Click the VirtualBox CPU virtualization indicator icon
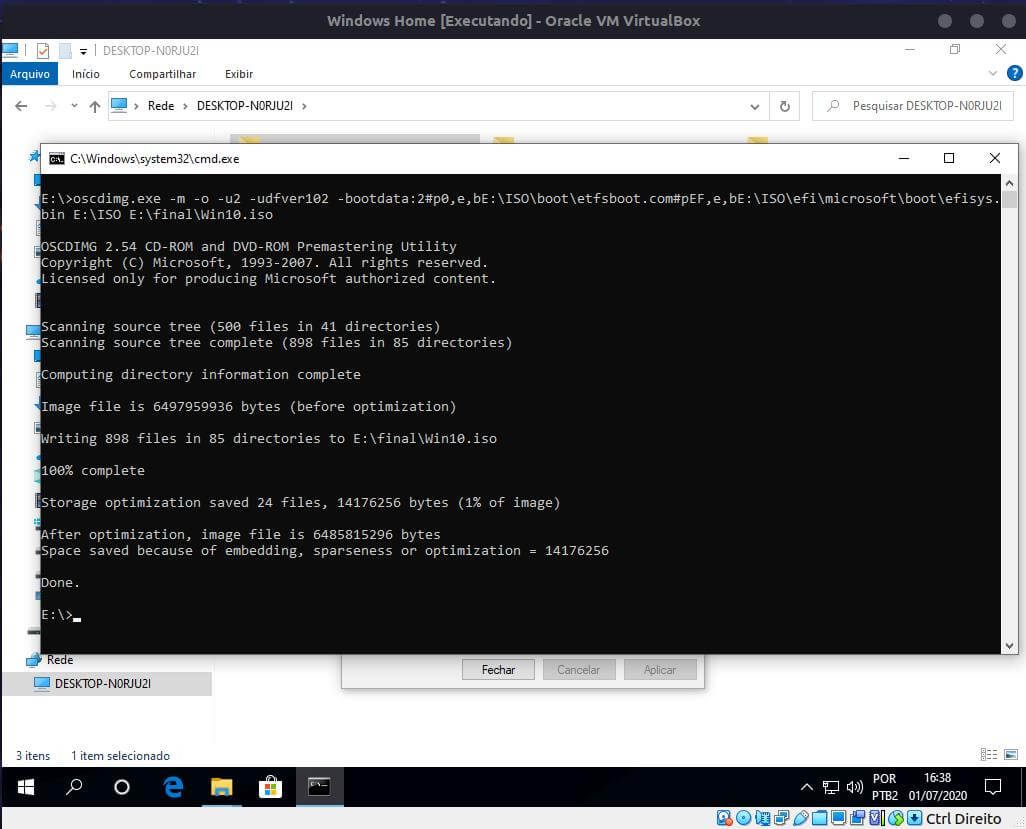The image size is (1026, 829). point(876,818)
